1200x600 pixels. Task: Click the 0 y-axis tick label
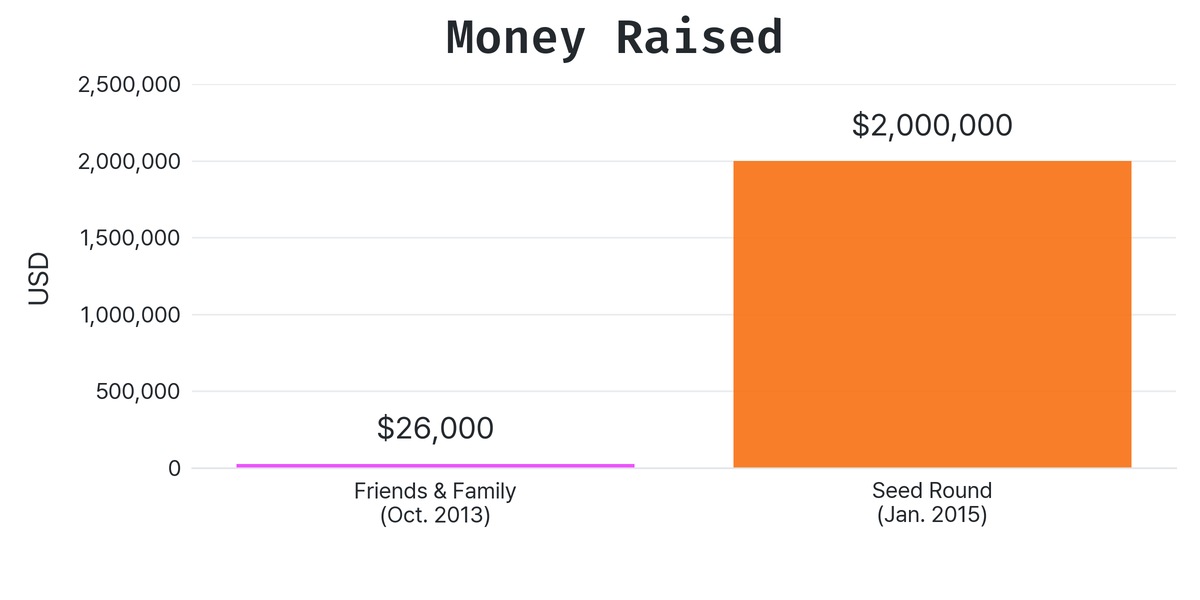click(174, 468)
